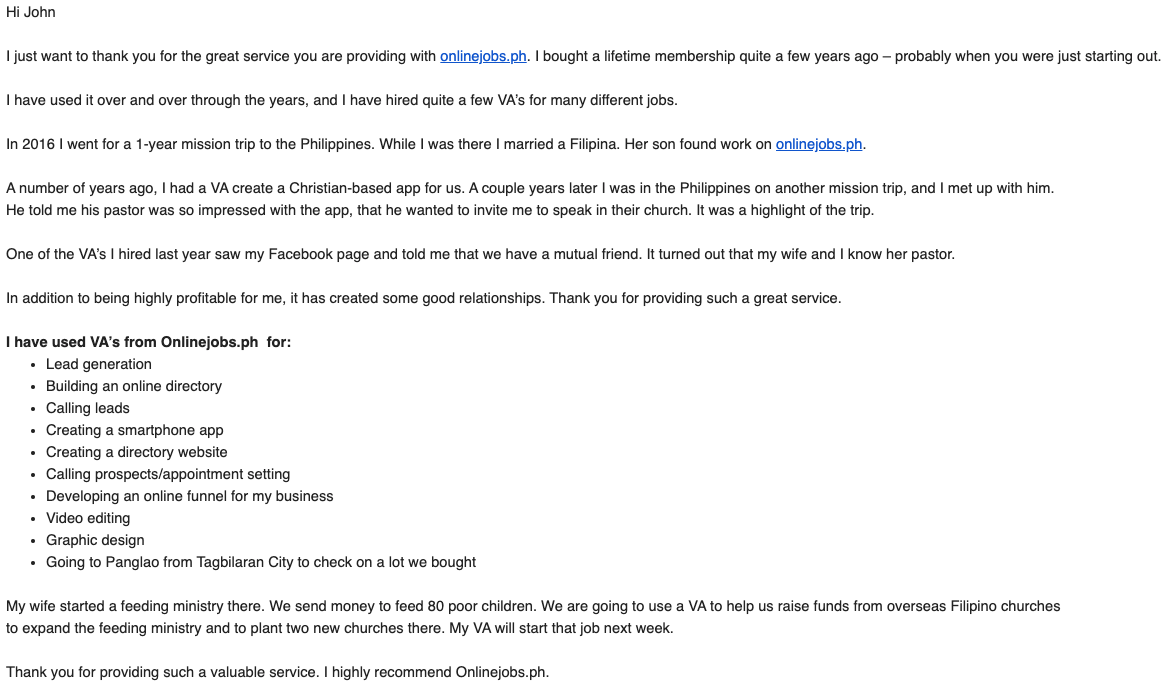Click the "Video editing" bullet item
1167x683 pixels.
point(88,518)
